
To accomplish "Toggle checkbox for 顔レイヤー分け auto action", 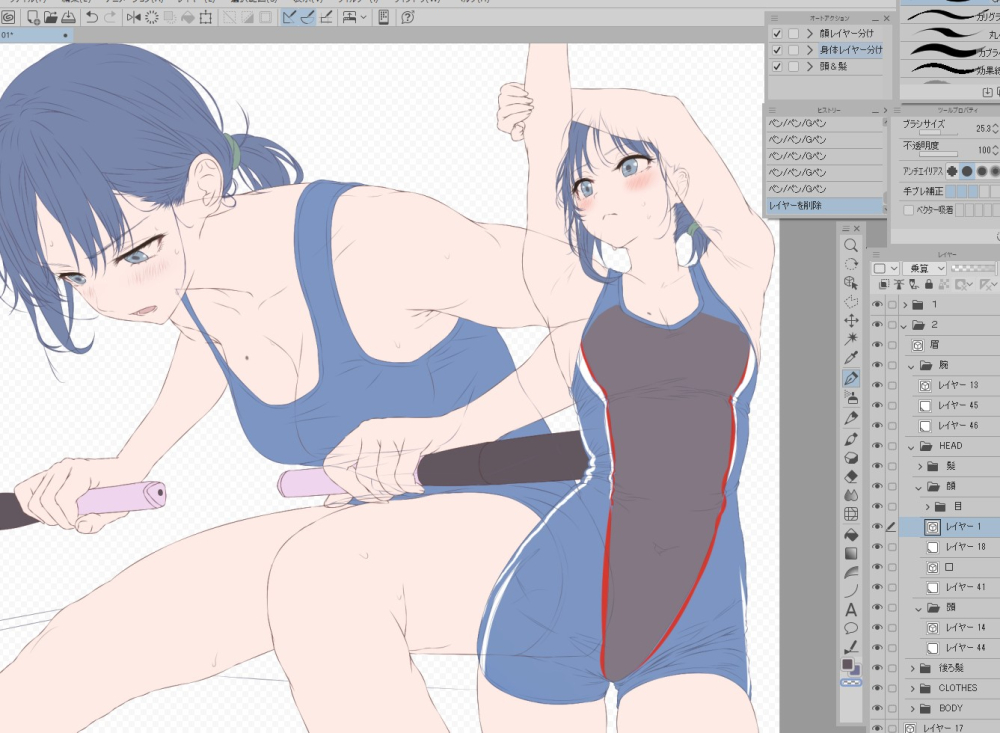I will (x=777, y=33).
